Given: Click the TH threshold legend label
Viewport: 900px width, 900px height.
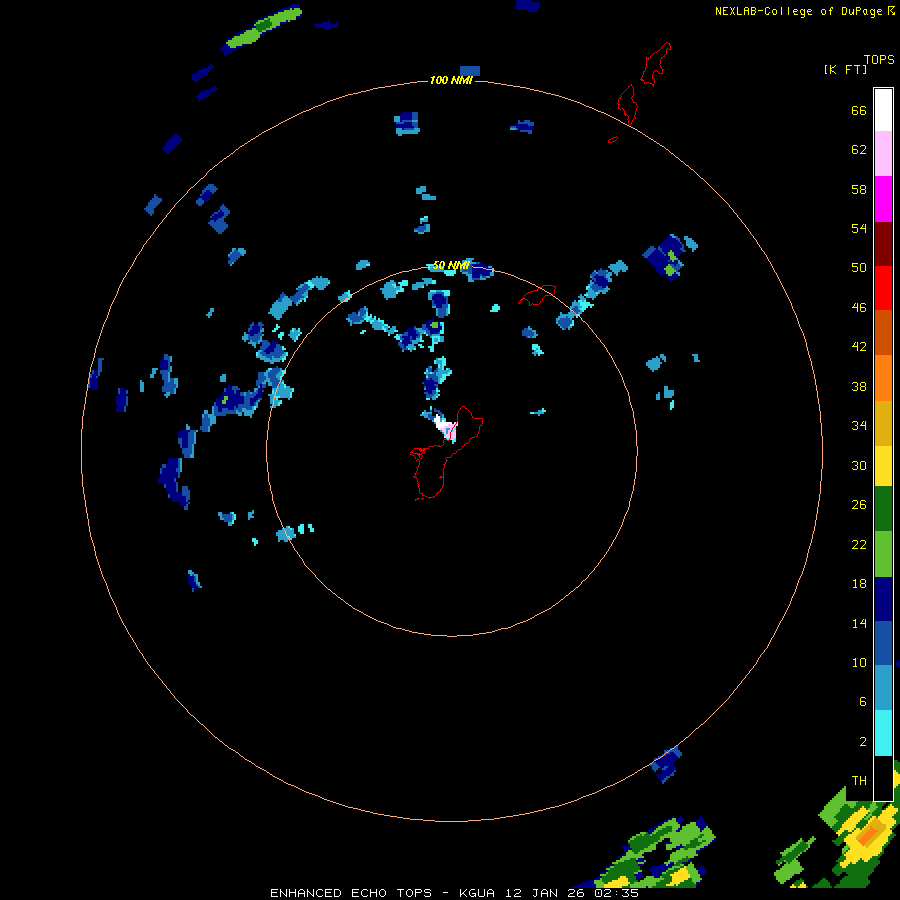Looking at the screenshot, I should pyautogui.click(x=859, y=781).
